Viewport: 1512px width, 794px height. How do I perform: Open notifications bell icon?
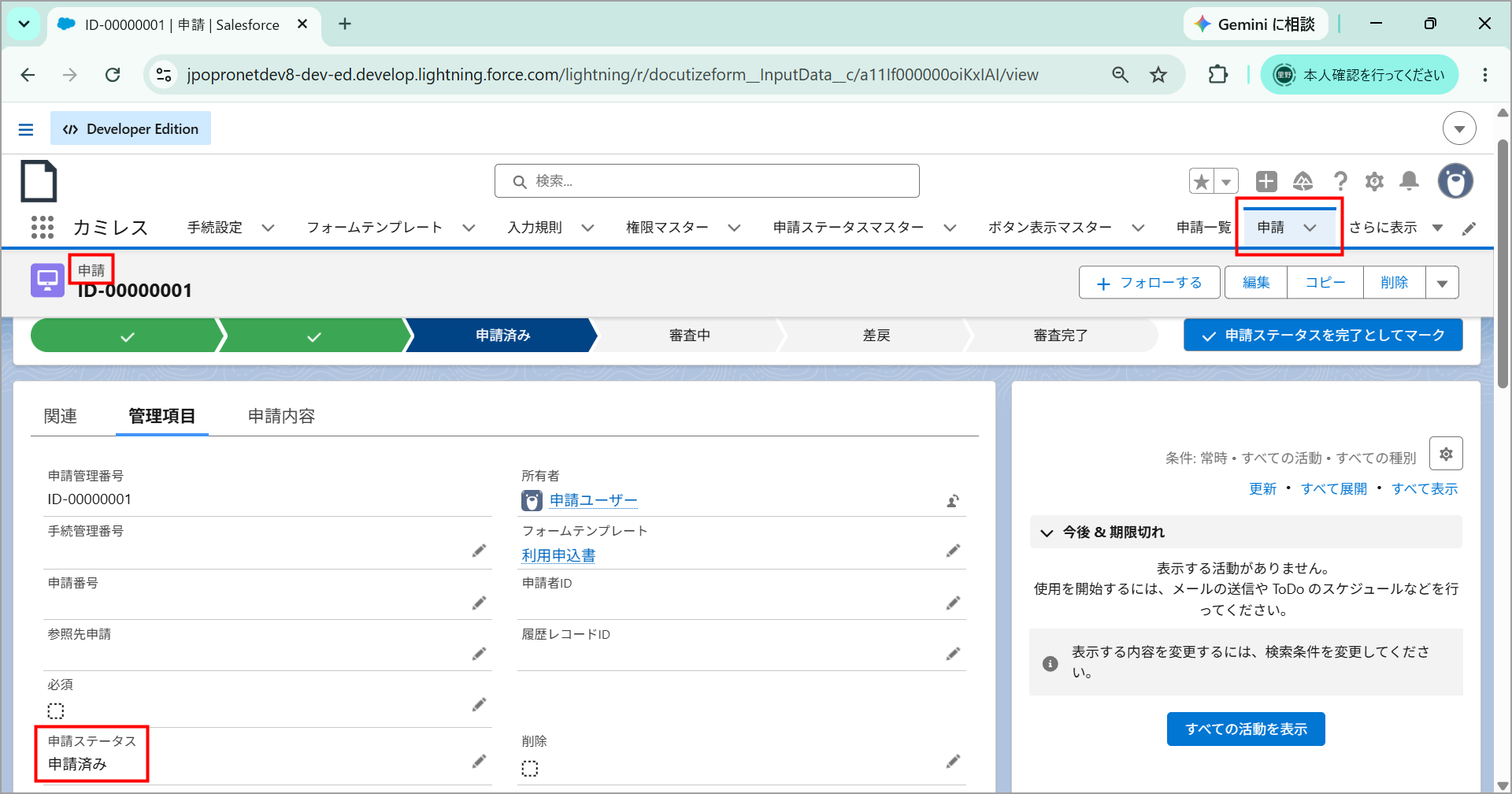pos(1410,181)
